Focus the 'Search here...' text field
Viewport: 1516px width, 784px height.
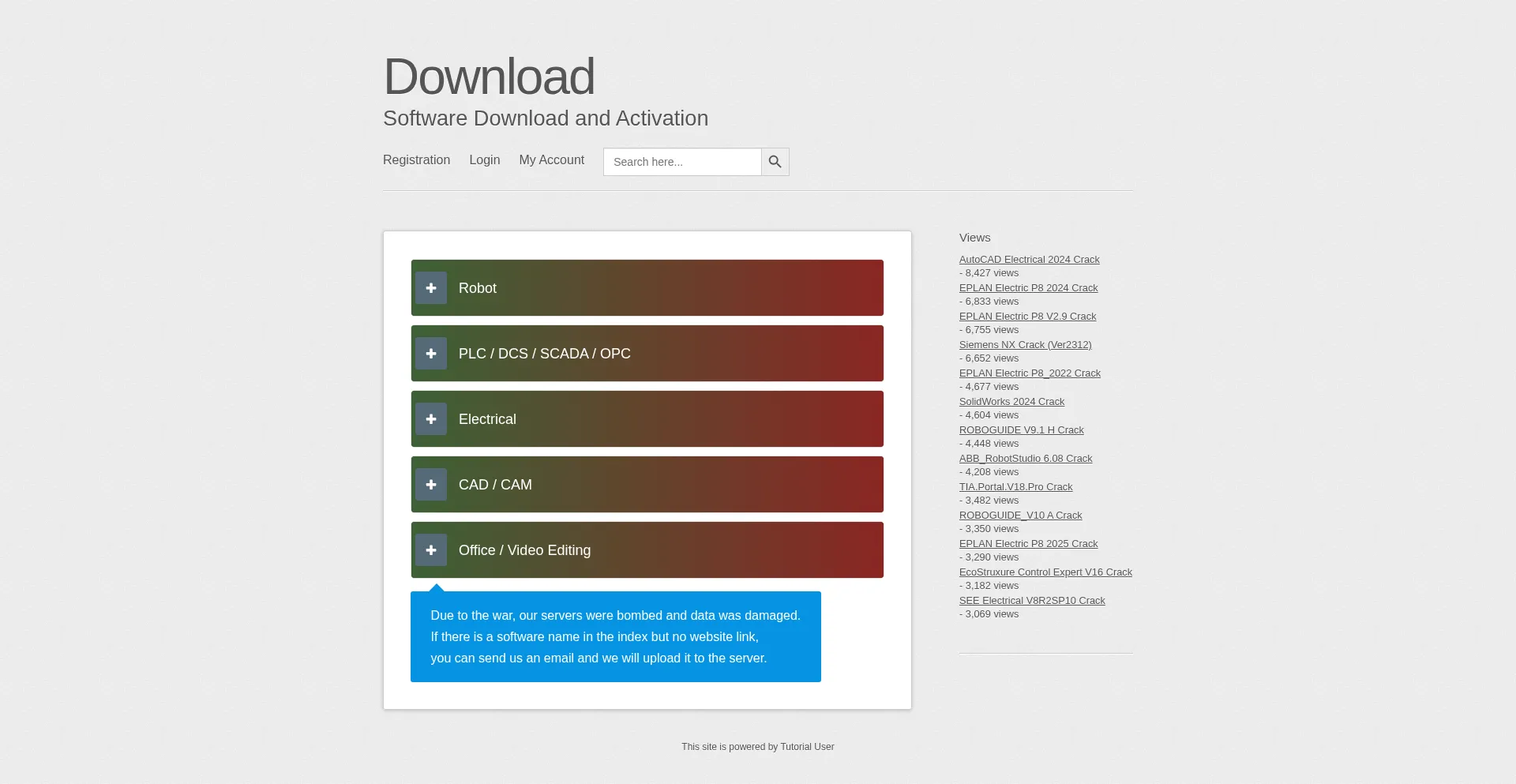point(682,162)
